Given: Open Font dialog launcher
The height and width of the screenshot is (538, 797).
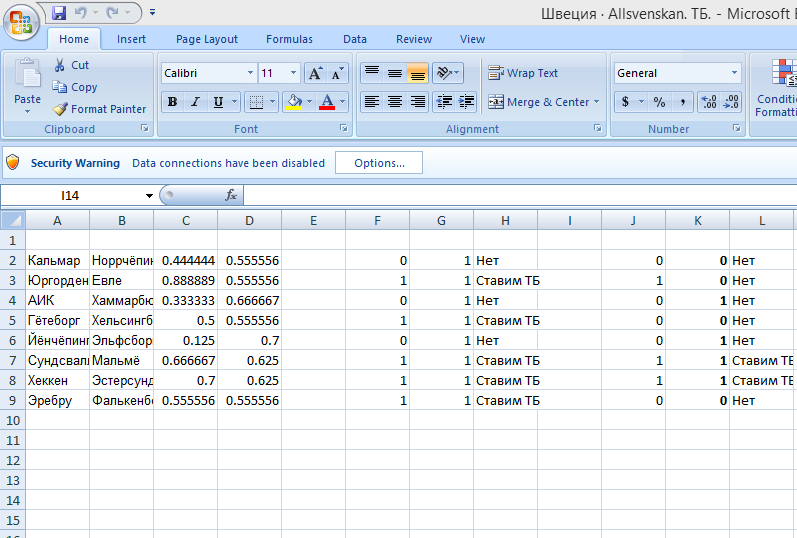Looking at the screenshot, I should click(344, 129).
